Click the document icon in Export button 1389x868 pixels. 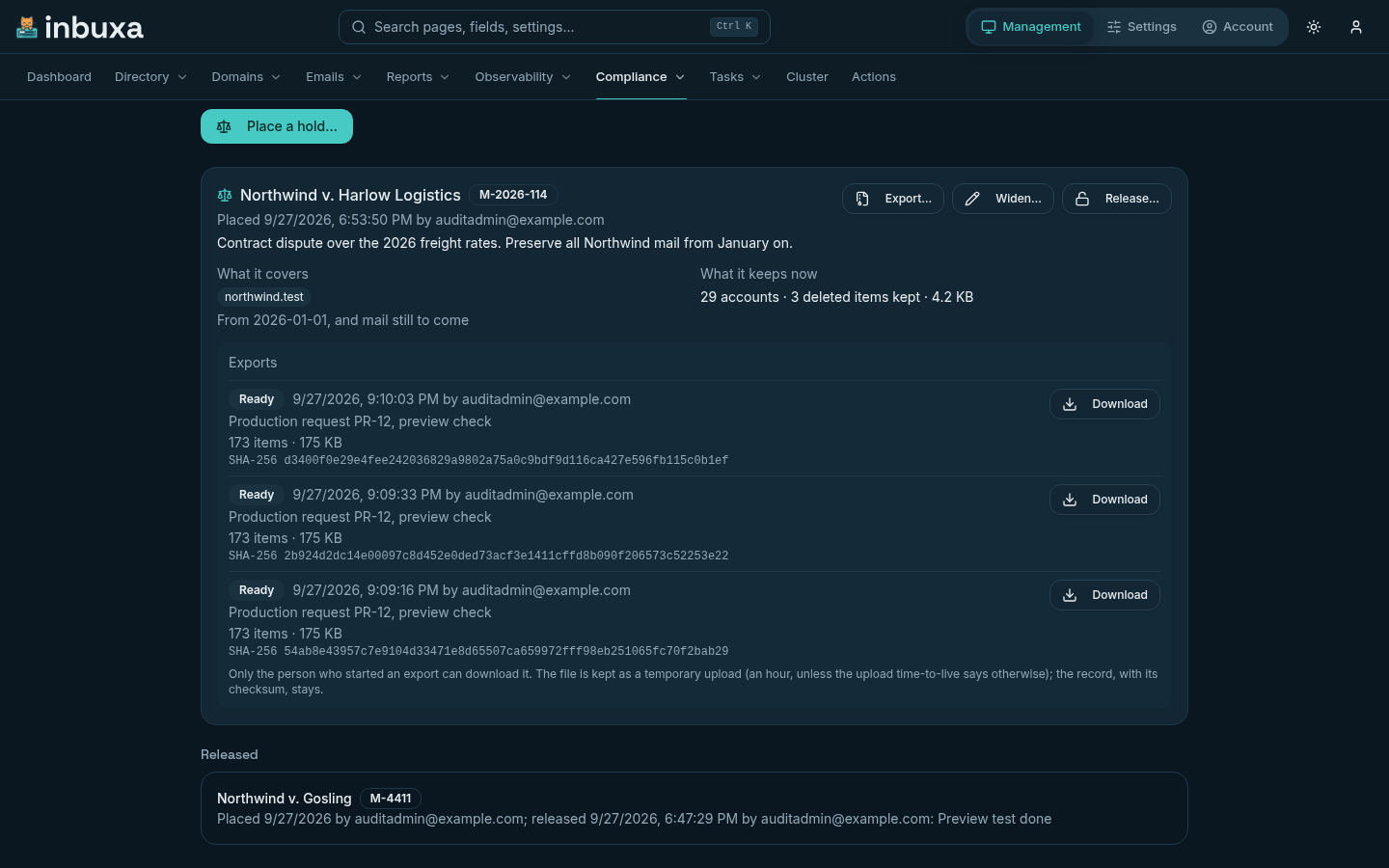862,199
